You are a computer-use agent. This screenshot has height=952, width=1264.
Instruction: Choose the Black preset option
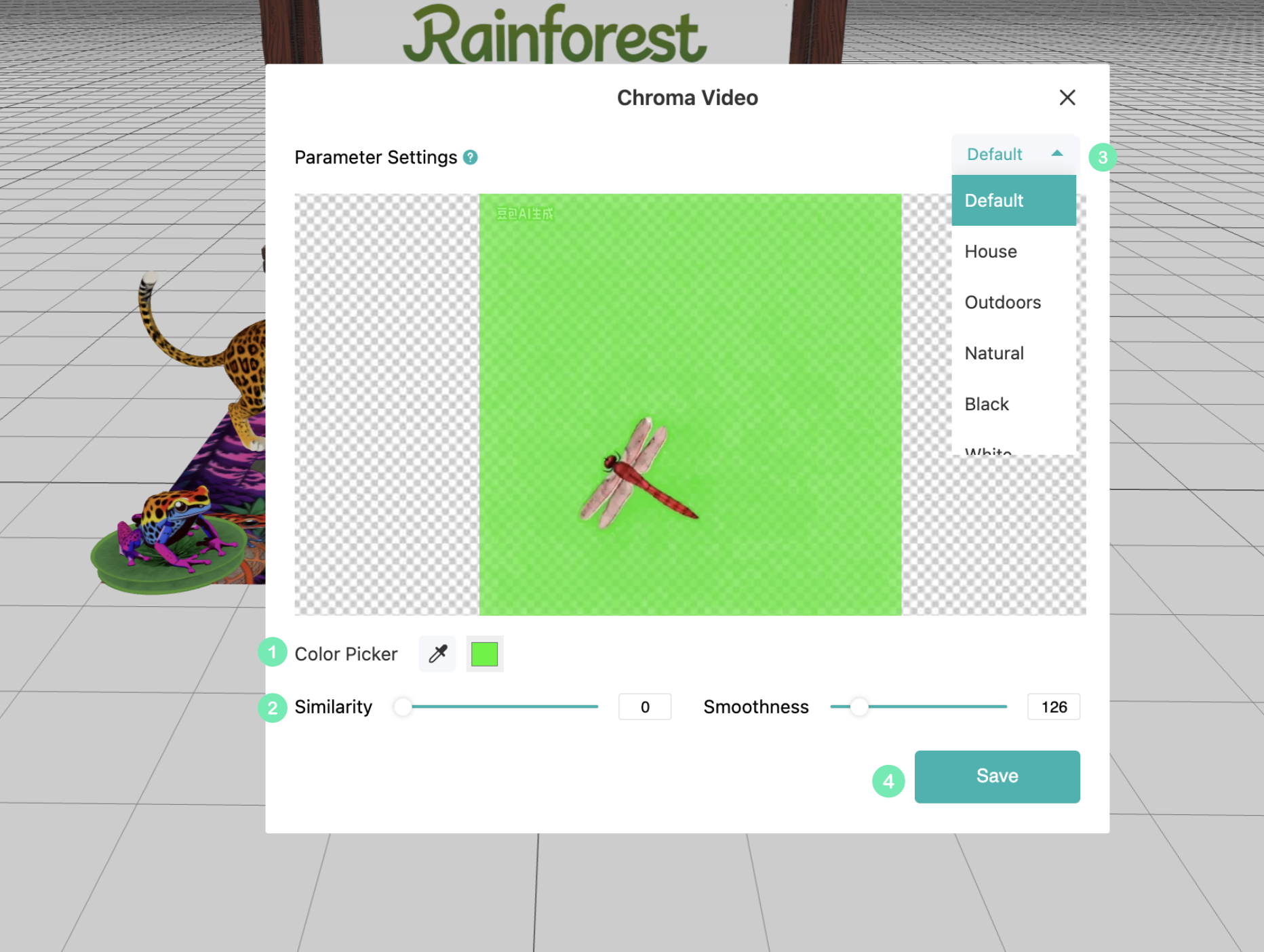point(1014,404)
